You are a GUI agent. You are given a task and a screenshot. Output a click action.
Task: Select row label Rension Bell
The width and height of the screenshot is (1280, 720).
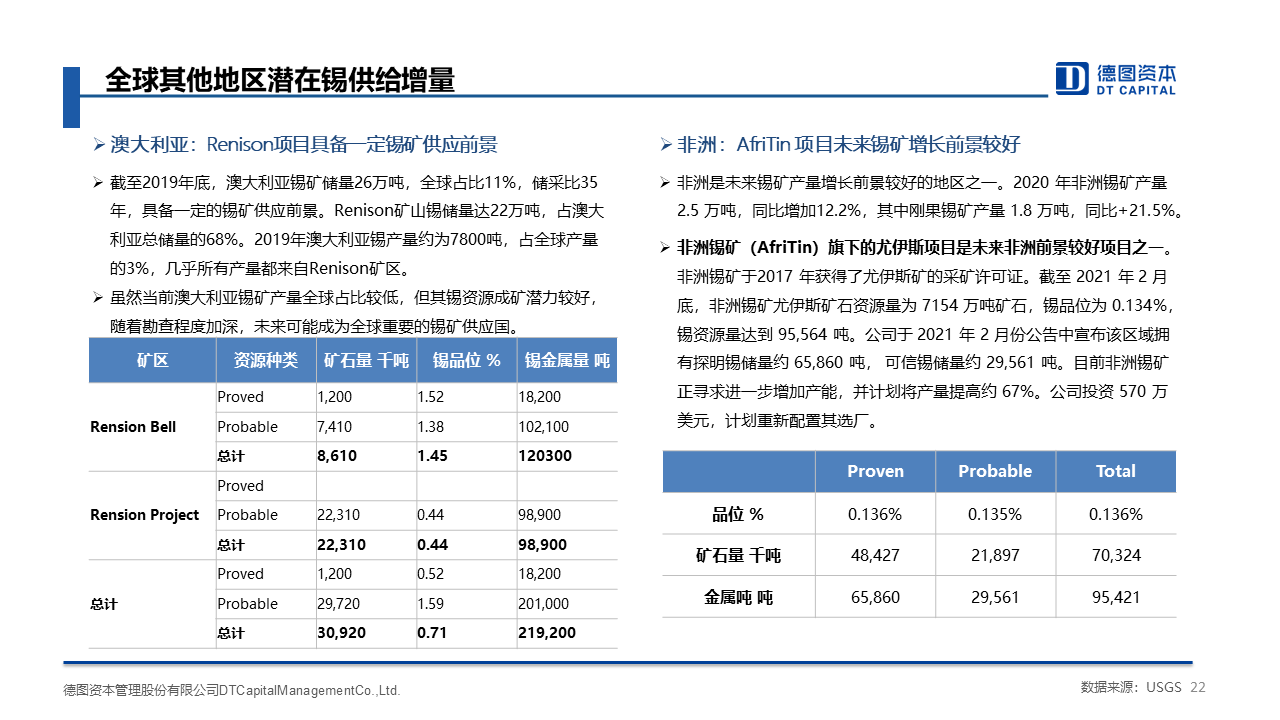(x=133, y=427)
